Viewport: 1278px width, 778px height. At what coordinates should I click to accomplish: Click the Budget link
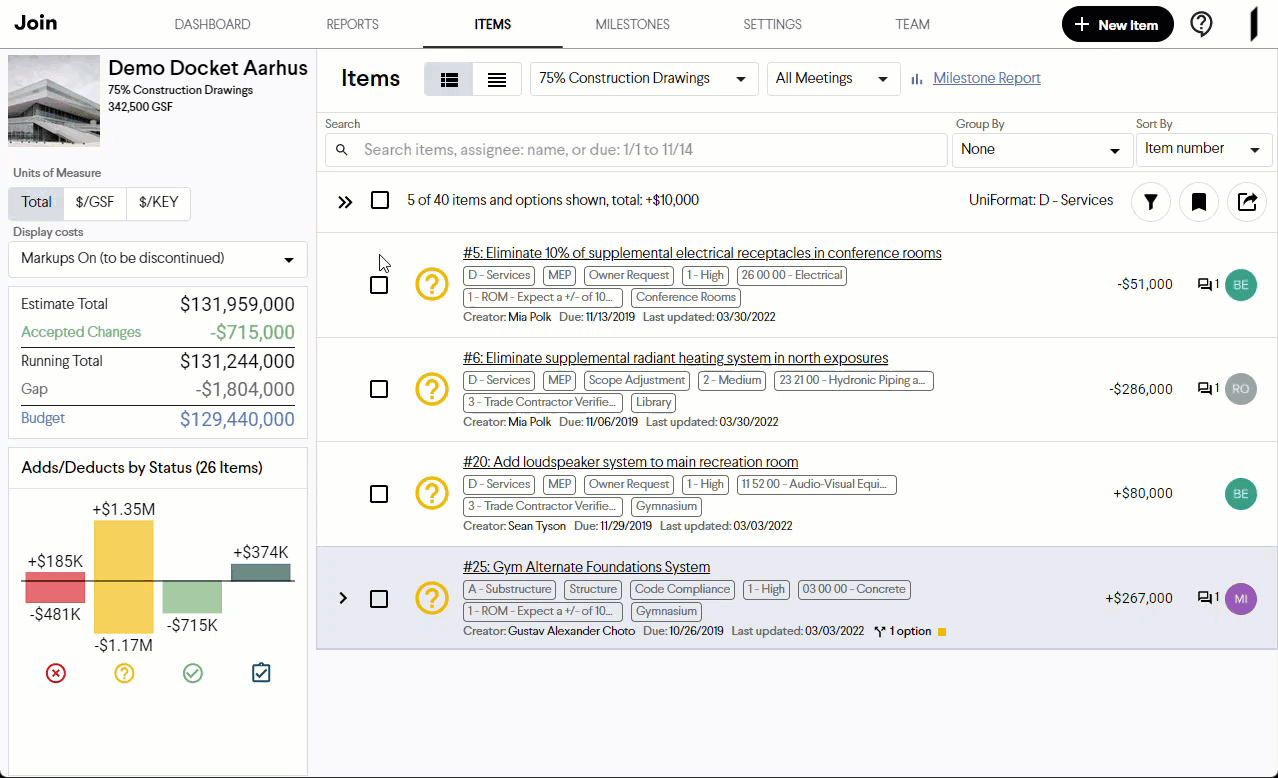43,418
